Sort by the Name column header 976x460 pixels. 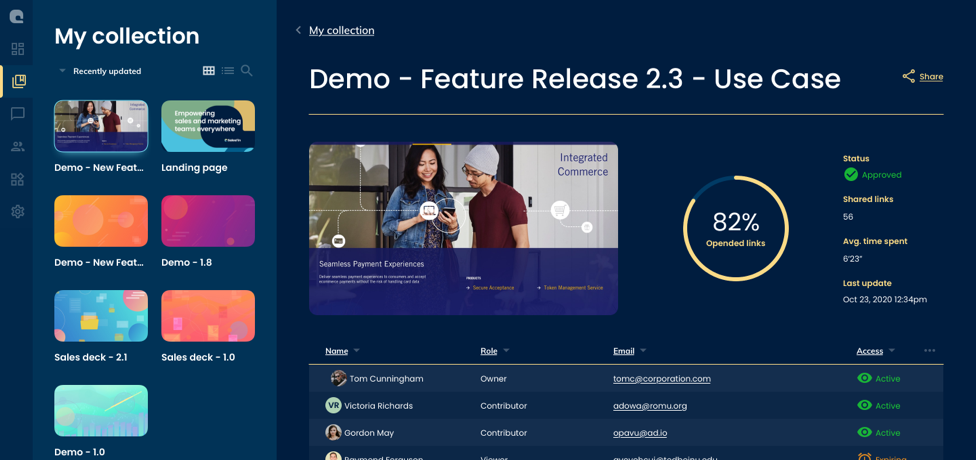click(x=336, y=351)
